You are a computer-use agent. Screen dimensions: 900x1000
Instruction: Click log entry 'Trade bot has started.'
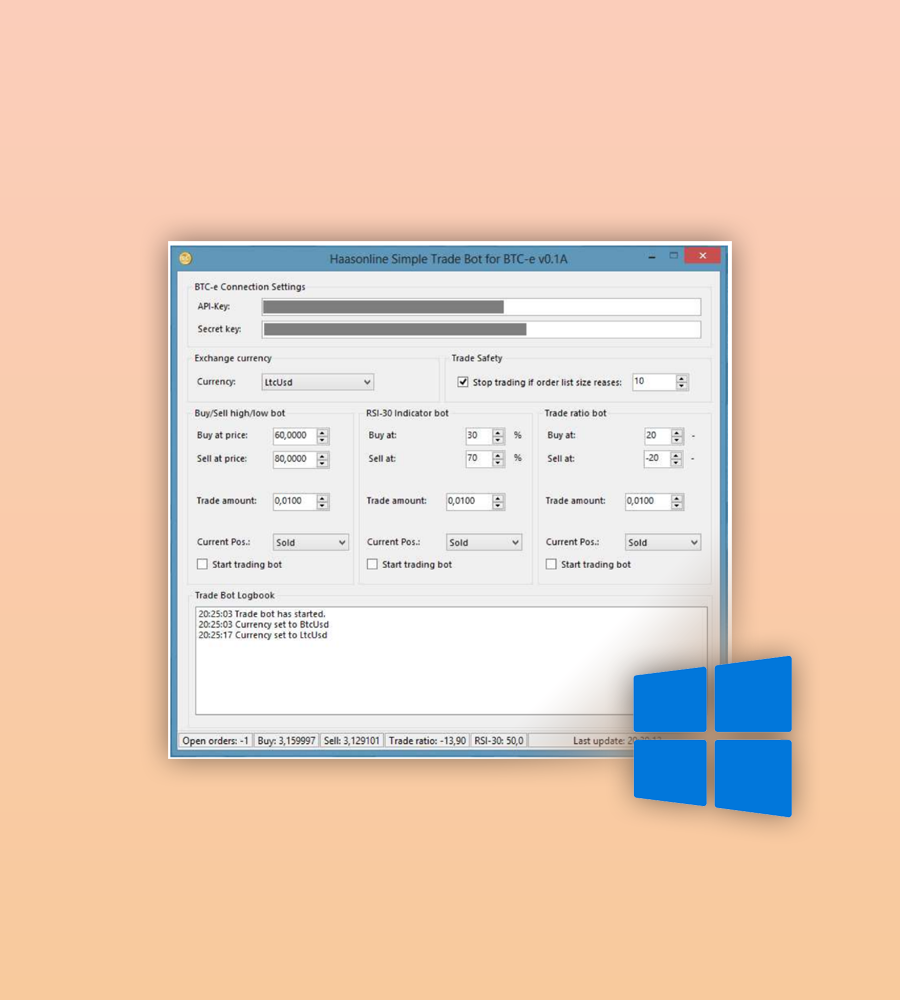pos(262,614)
